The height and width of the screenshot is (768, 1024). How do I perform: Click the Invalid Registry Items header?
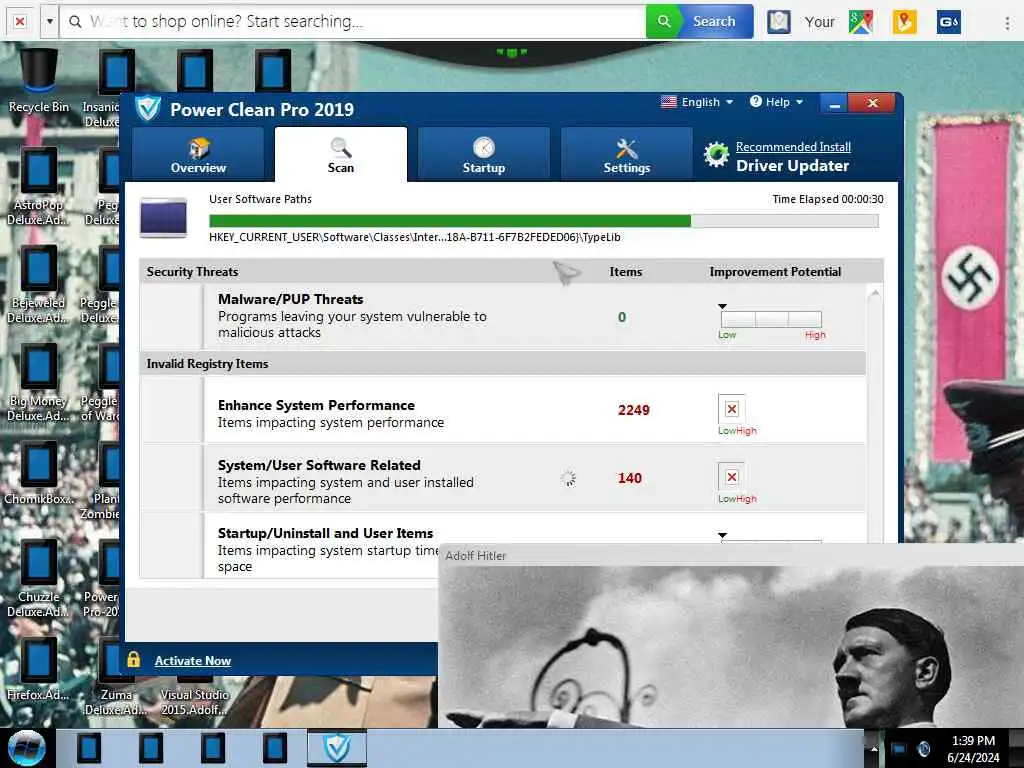[x=207, y=364]
